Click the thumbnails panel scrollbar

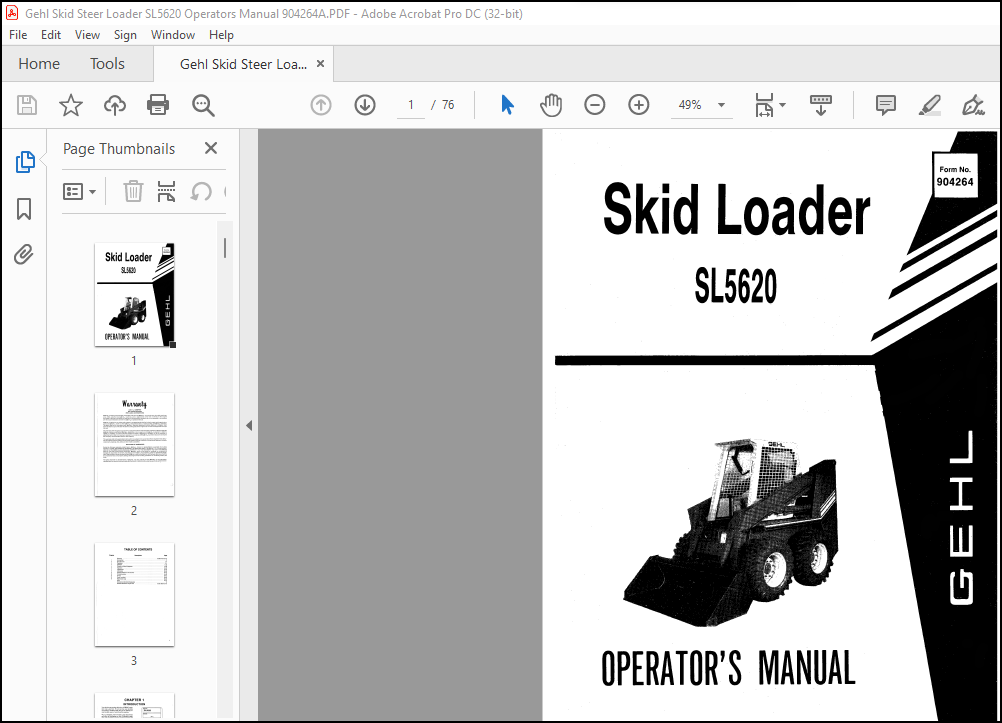[x=224, y=248]
